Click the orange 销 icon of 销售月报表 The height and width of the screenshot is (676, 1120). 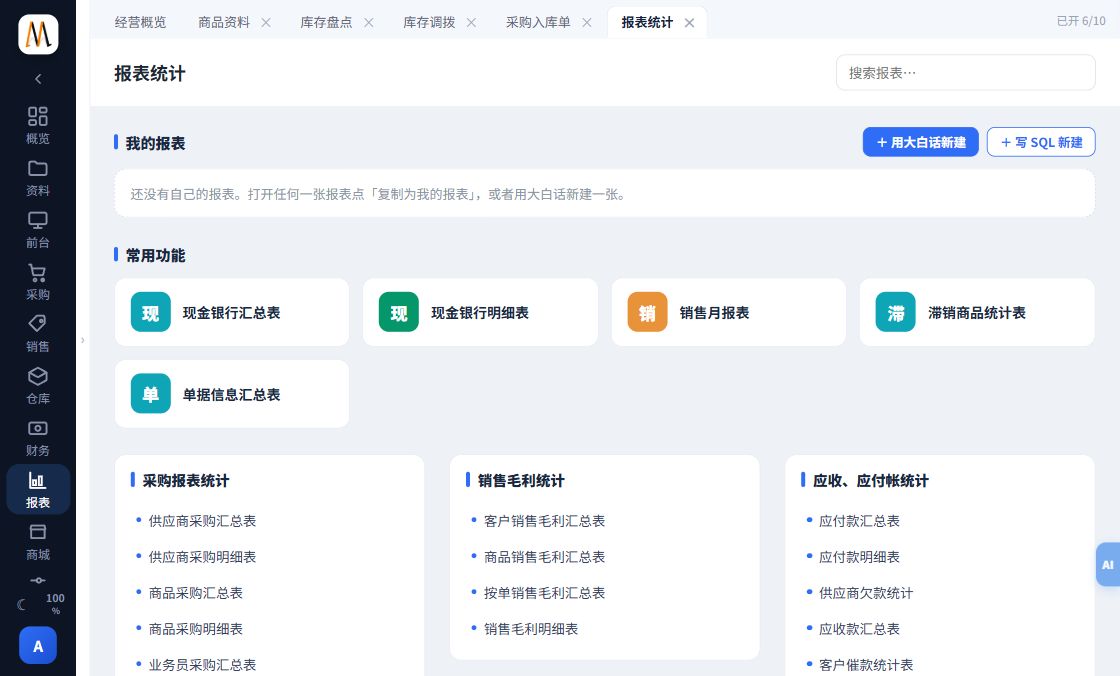(647, 312)
